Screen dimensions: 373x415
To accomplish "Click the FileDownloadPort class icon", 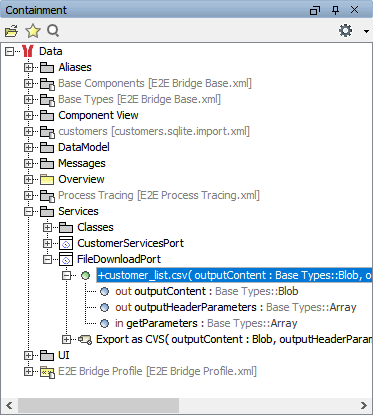I will coord(66,259).
